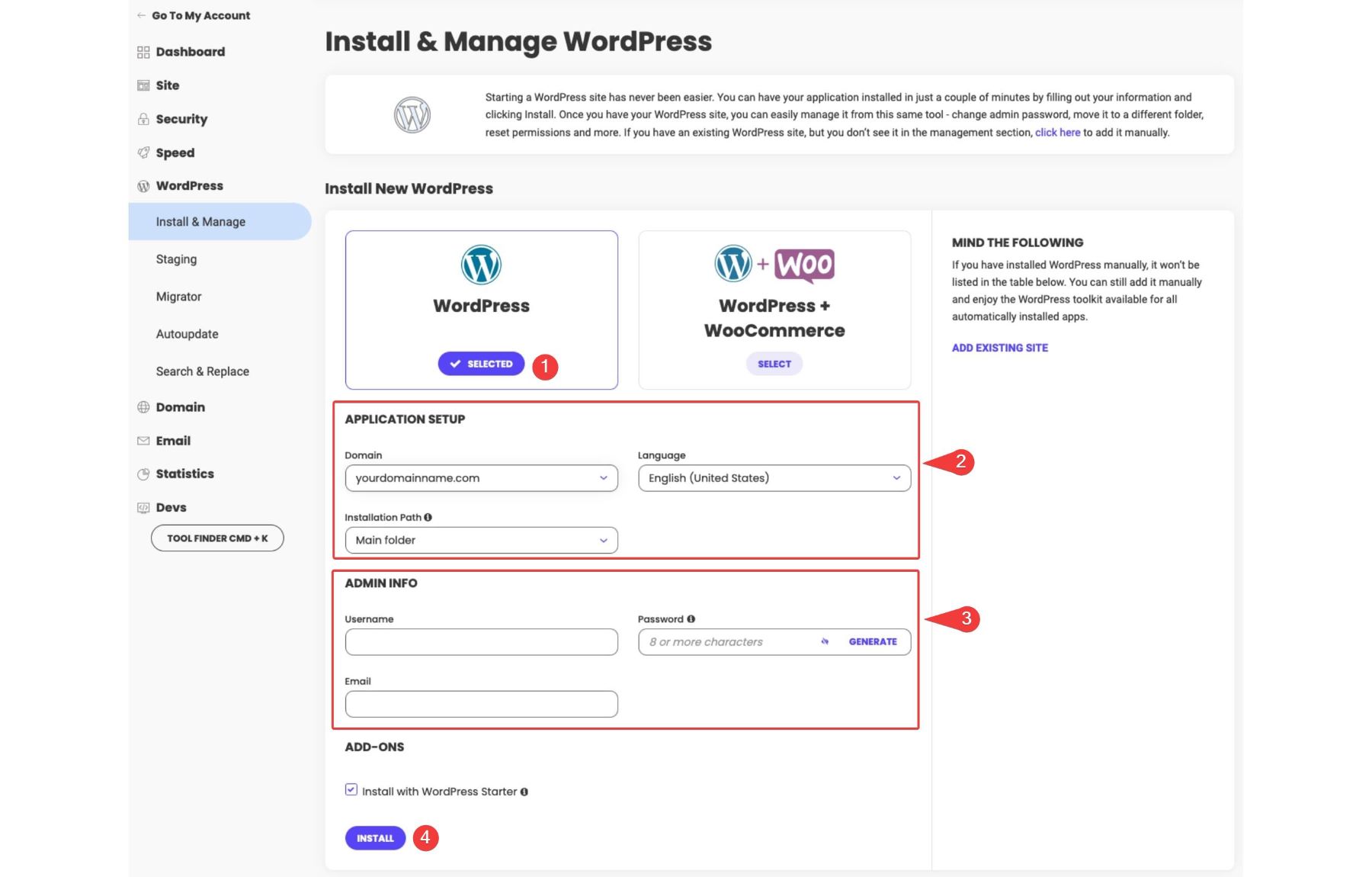Select the Statistics sidebar icon

click(x=143, y=474)
